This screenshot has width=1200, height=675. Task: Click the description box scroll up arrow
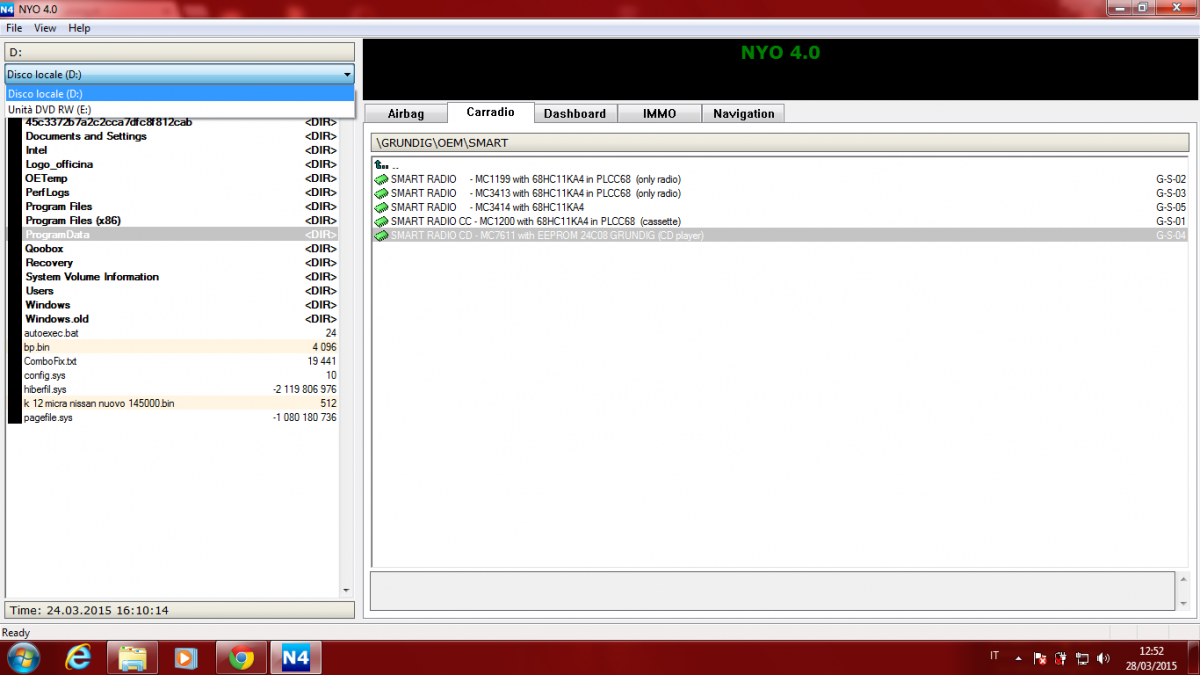tap(1182, 580)
